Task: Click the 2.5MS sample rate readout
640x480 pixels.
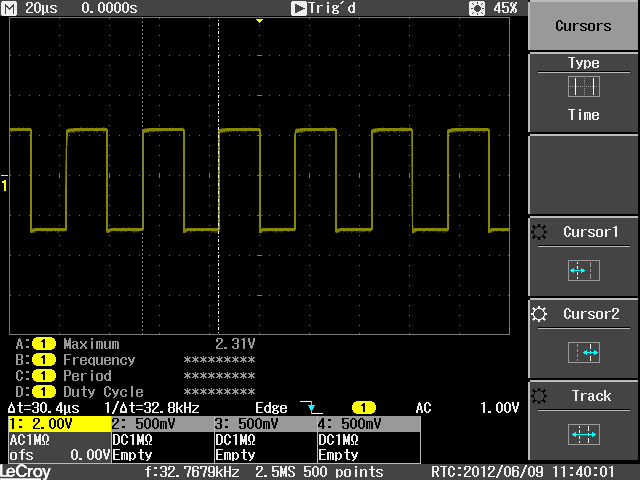Action: pos(275,472)
